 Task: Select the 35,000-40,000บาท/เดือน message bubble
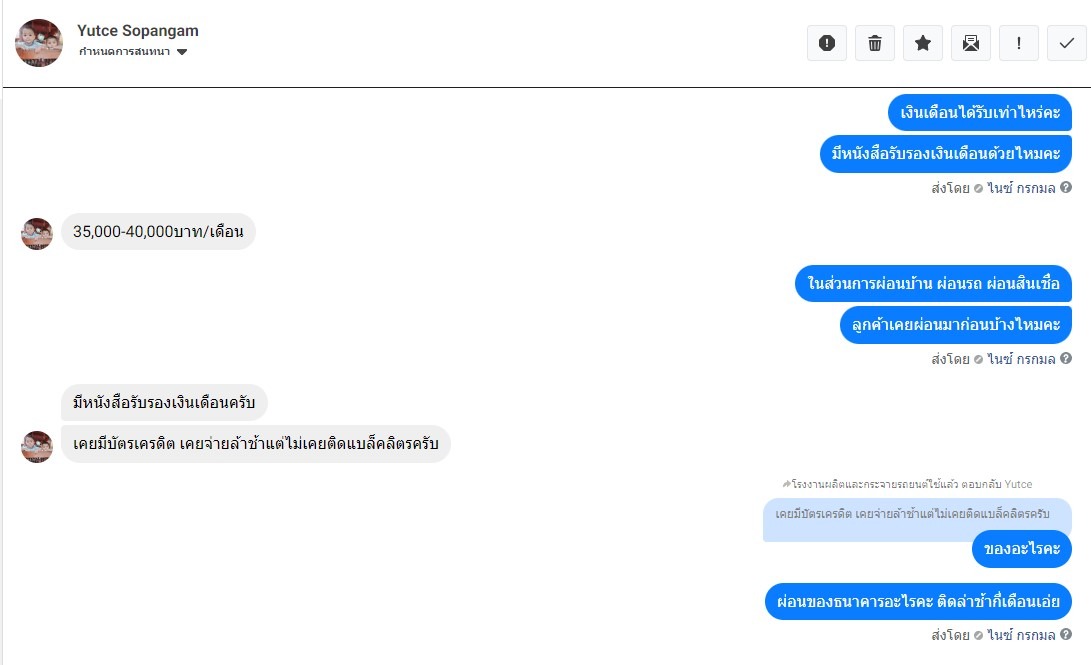(x=158, y=232)
